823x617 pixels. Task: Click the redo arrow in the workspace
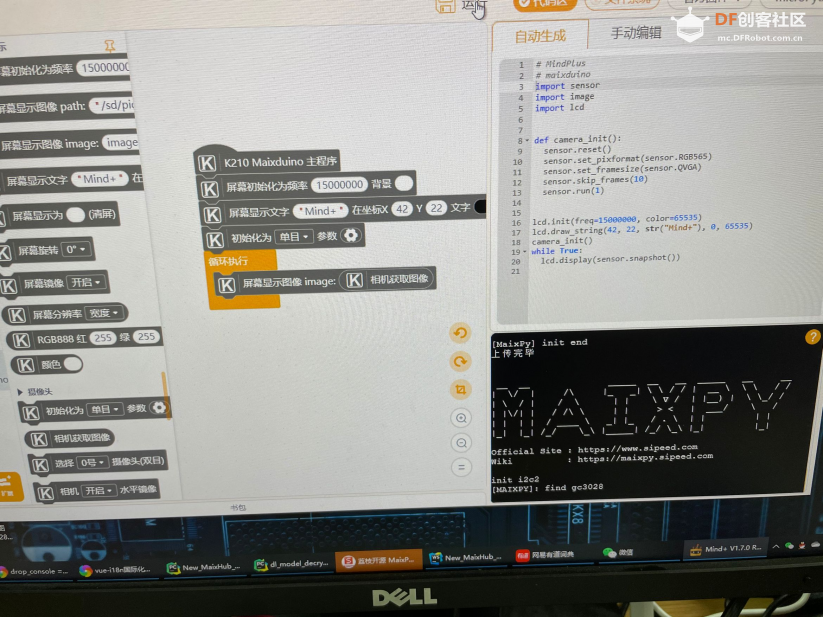pos(460,361)
